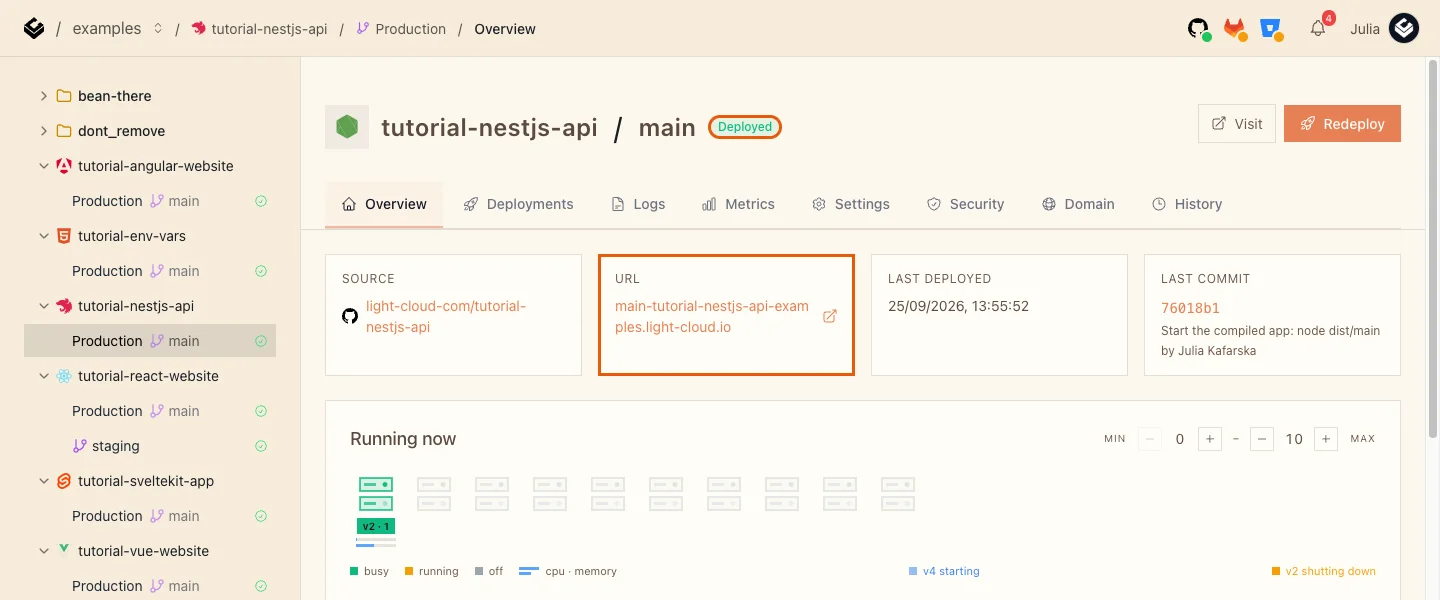This screenshot has width=1440, height=600.
Task: Click GitHub icon in Source card
Action: (x=350, y=316)
